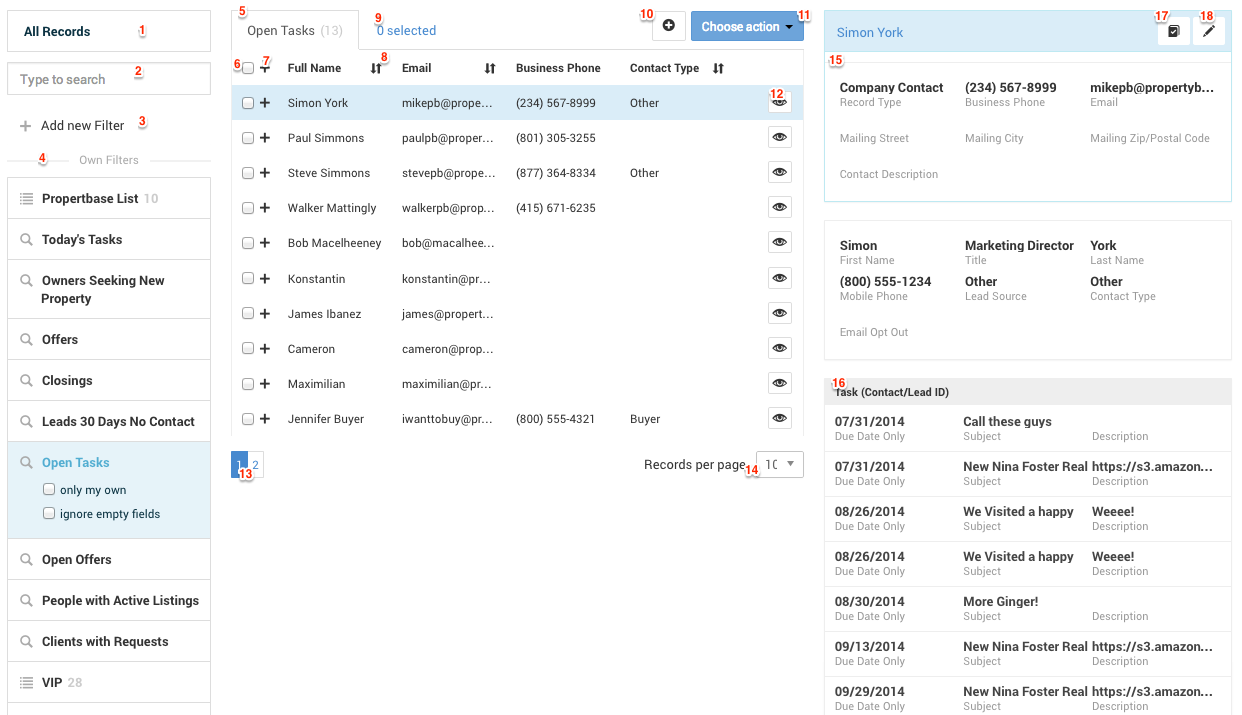Select All Records at the top left
Image resolution: width=1242 pixels, height=715 pixels.
coord(56,31)
